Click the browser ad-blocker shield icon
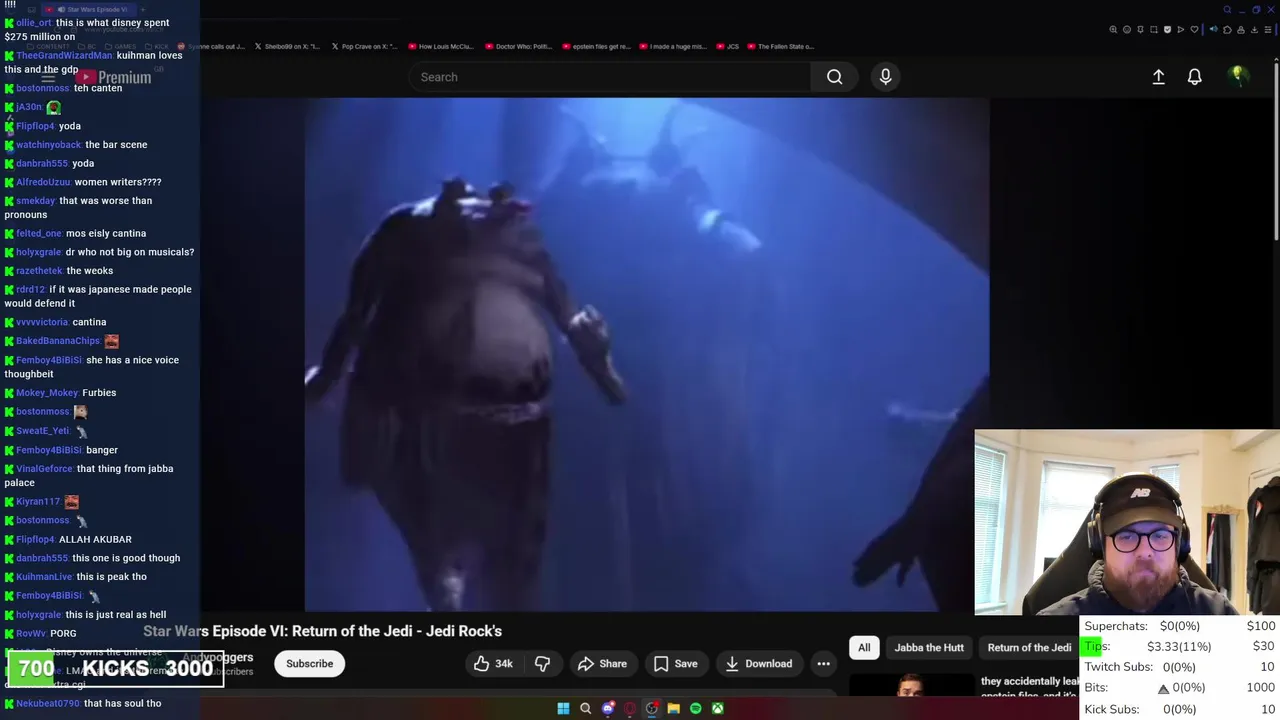Screen dimensions: 1280x720 1167,30
